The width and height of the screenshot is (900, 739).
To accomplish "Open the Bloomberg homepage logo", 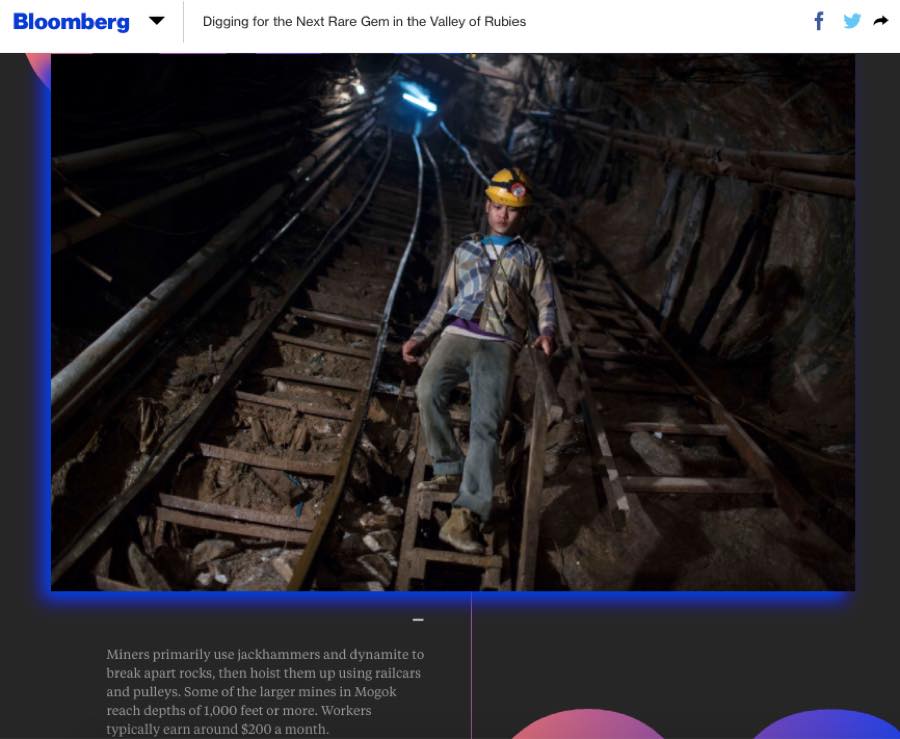I will (71, 22).
